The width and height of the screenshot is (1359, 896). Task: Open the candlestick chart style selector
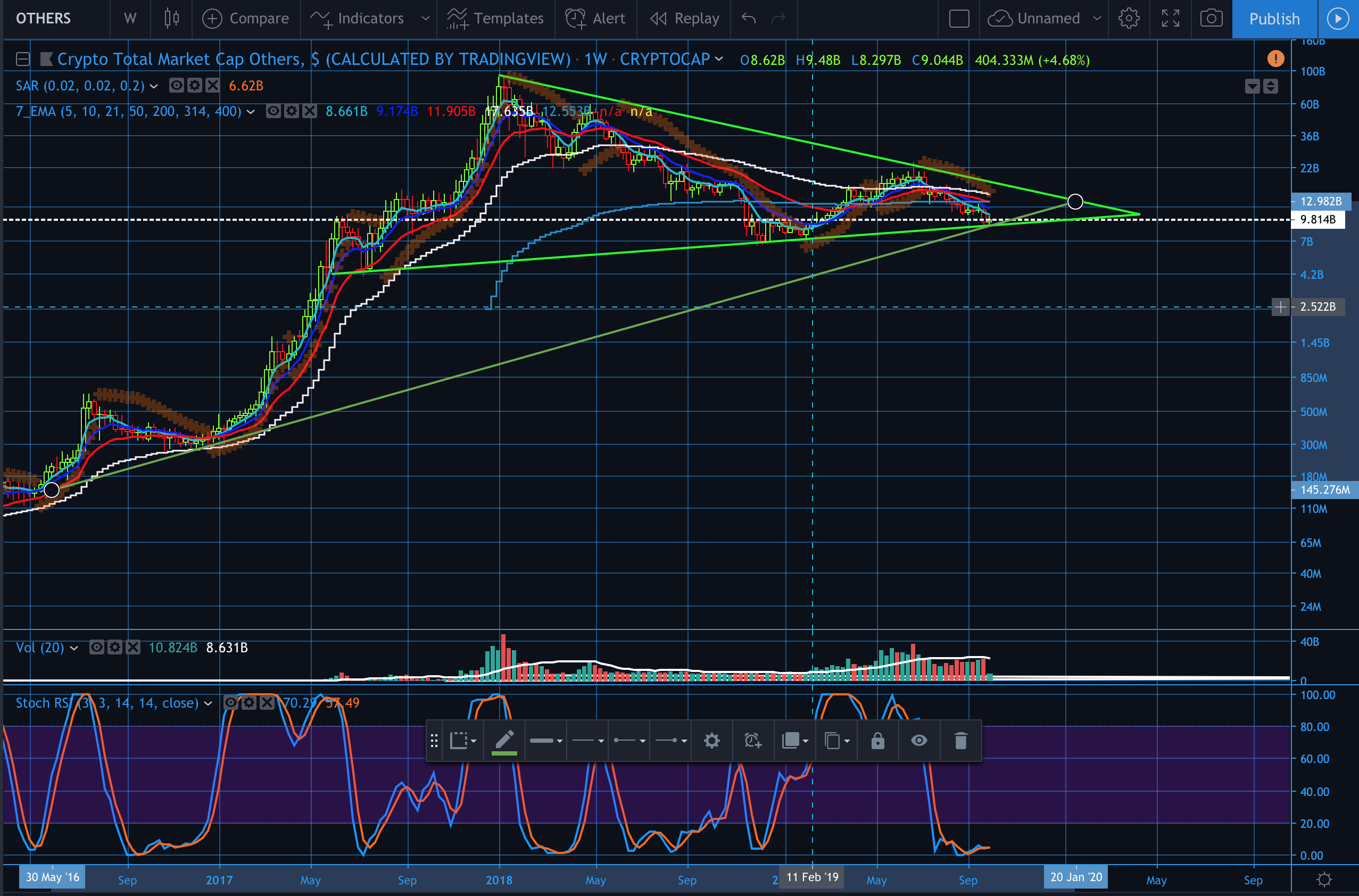171,18
